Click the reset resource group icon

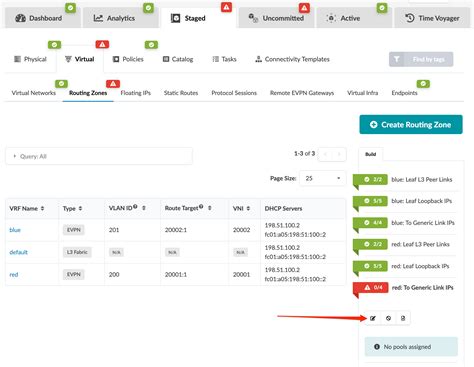coord(388,318)
